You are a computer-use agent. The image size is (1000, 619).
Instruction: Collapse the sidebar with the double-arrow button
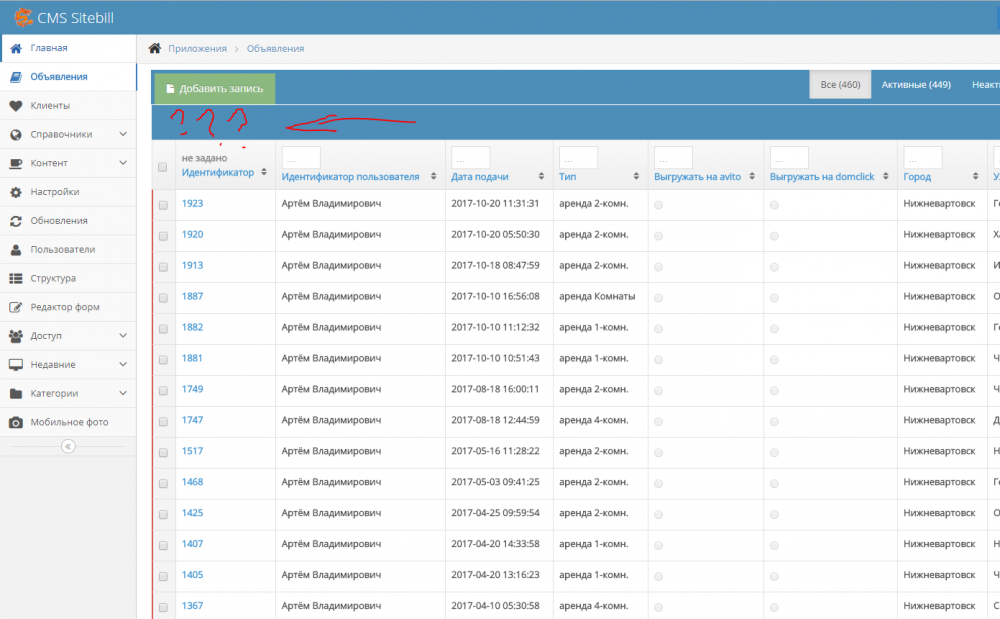68,446
